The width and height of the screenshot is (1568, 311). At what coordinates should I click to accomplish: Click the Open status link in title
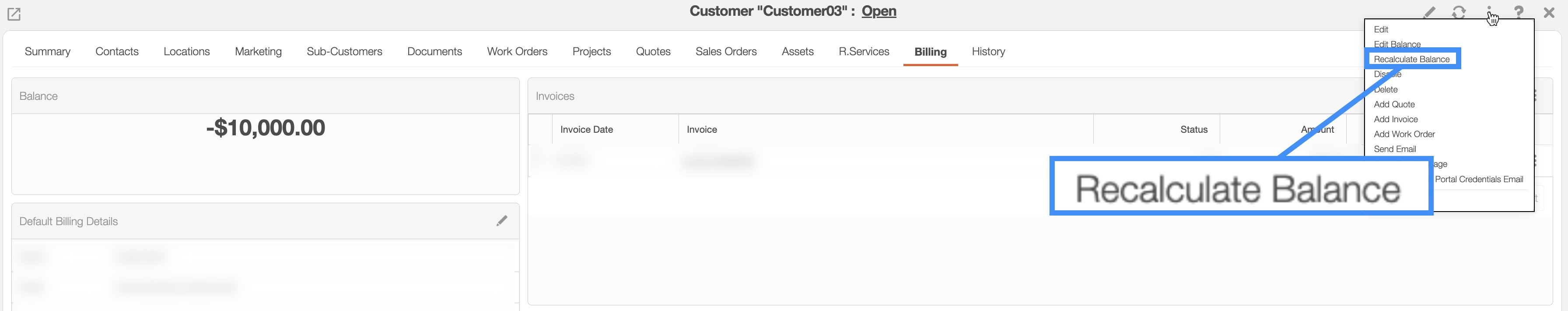(878, 11)
